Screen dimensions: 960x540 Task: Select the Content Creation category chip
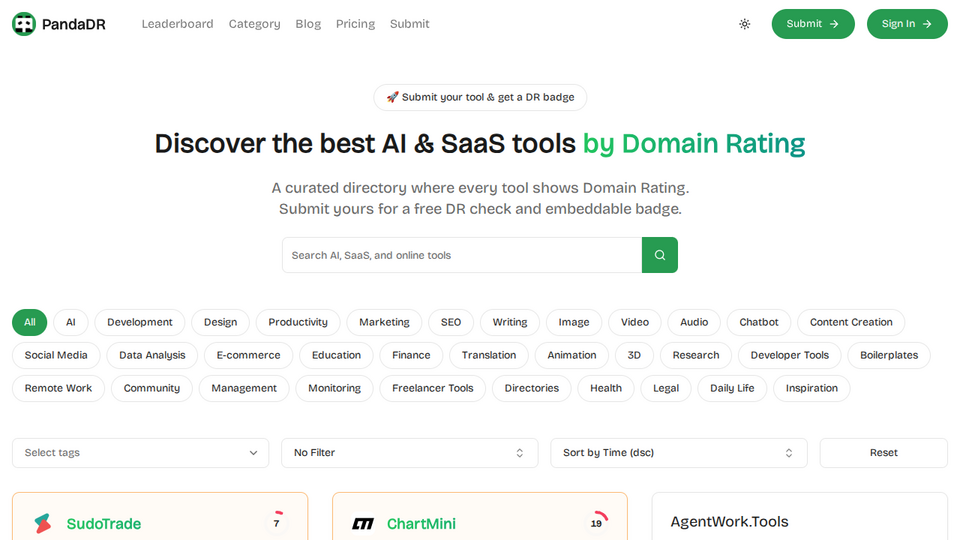851,322
